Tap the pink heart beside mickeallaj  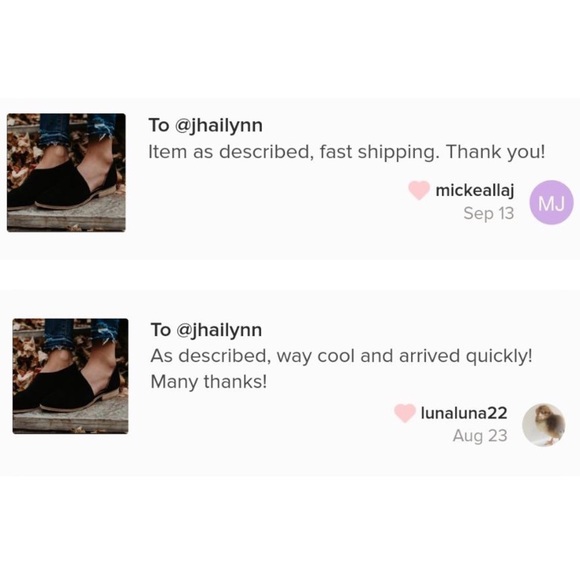(419, 190)
